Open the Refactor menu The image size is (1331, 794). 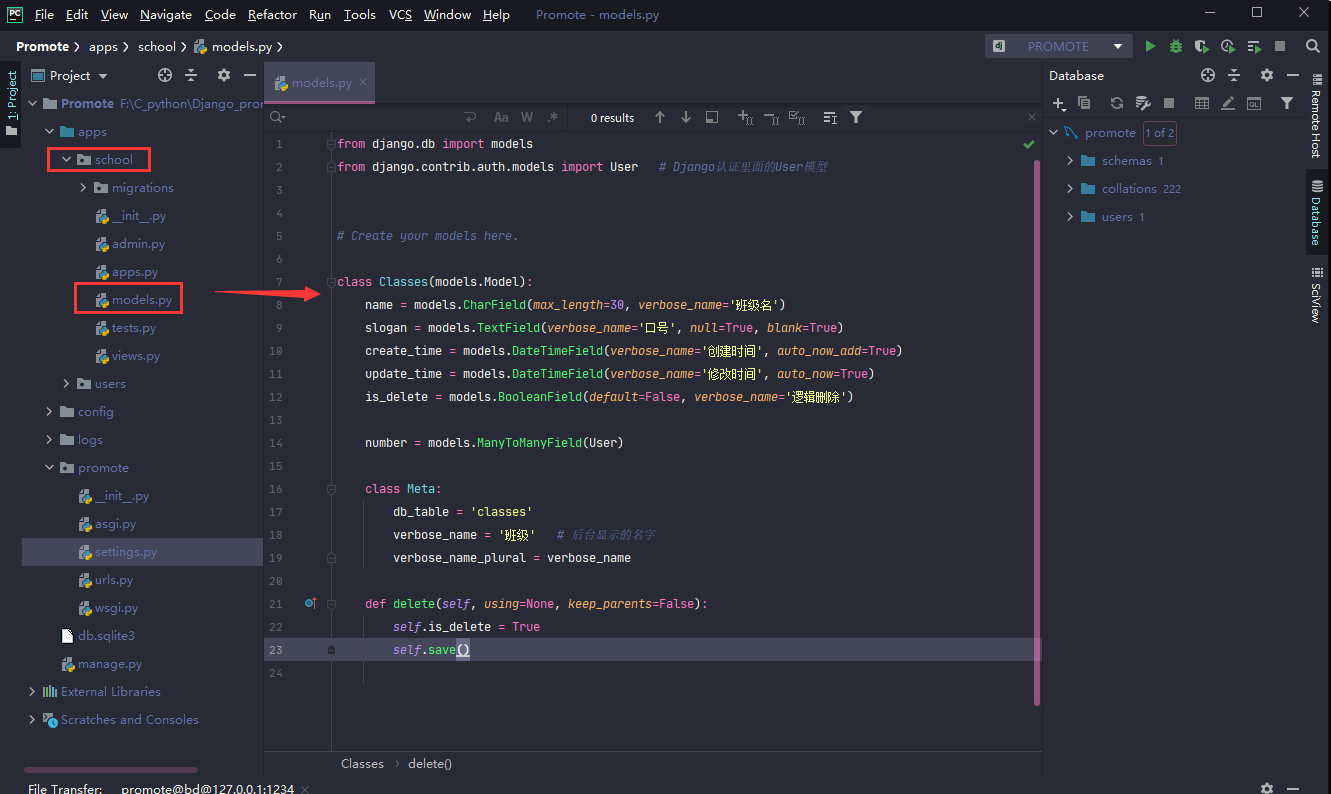[x=272, y=14]
